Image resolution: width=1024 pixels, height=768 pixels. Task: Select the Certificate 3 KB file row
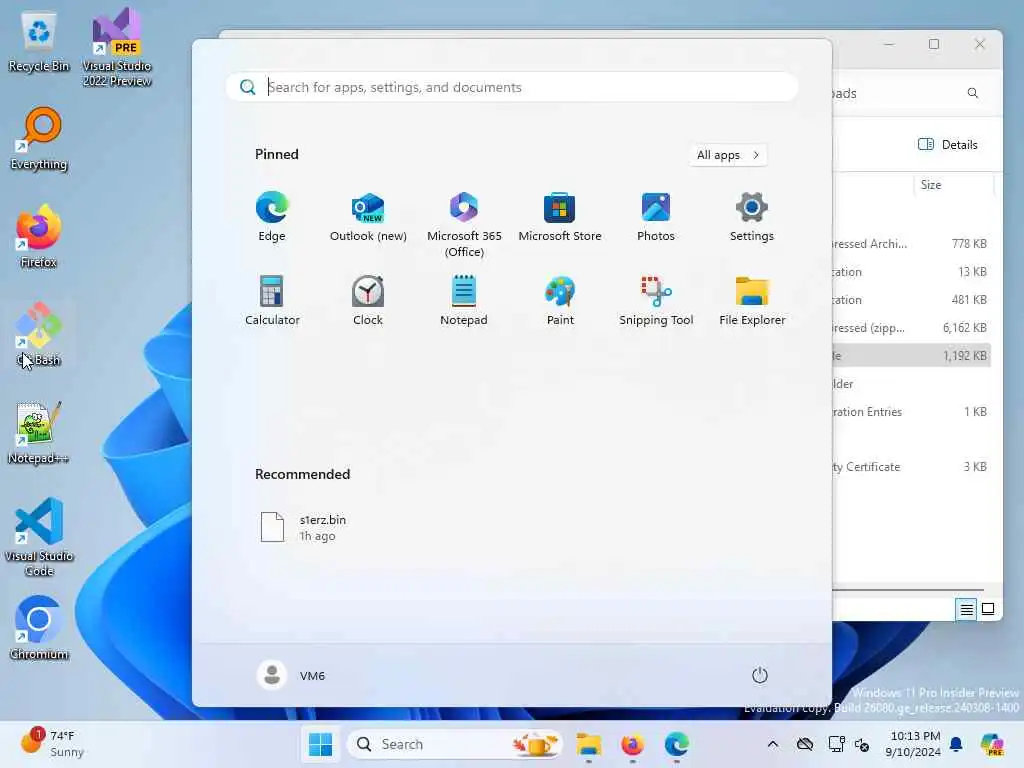(912, 467)
